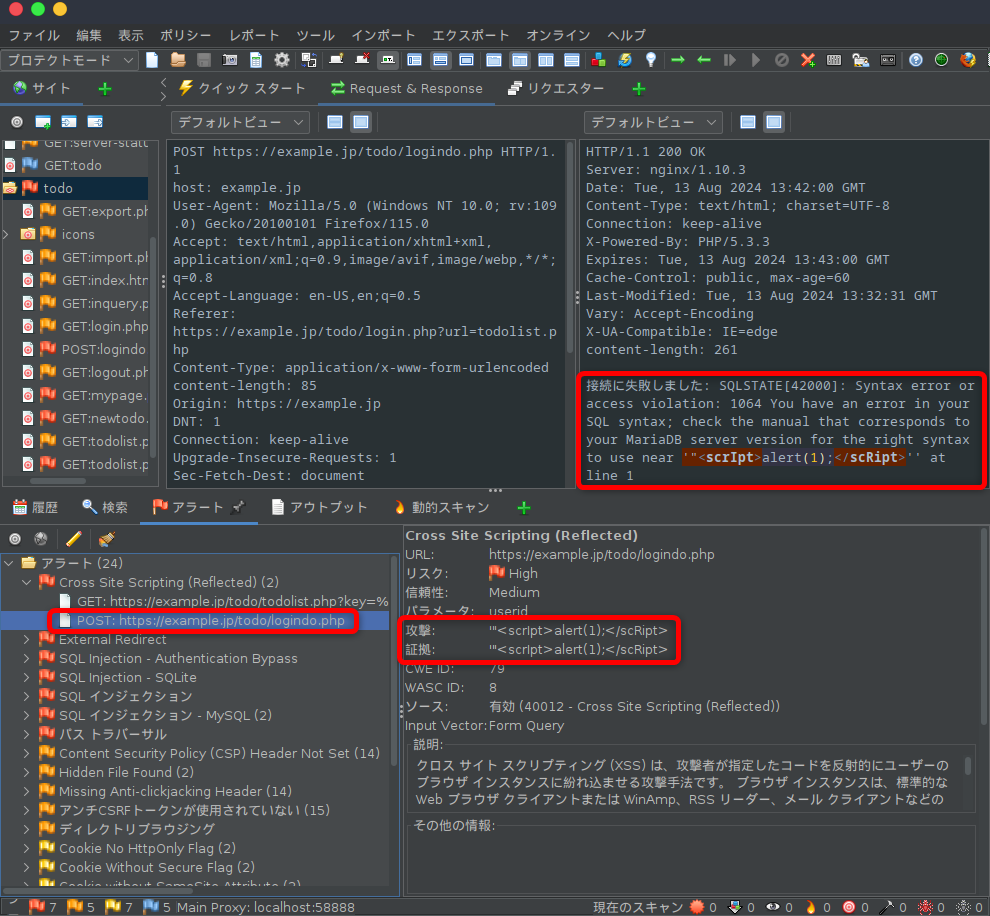Select the GET todolist.php XSS alert entry
This screenshot has height=916, width=990.
tap(224, 601)
